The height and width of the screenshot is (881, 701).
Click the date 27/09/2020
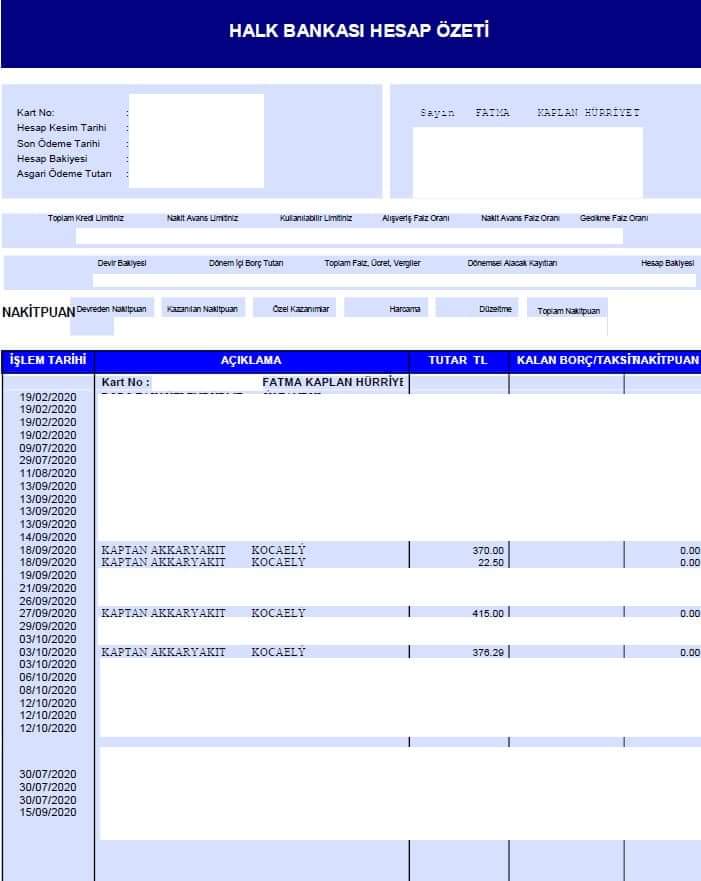coord(48,613)
